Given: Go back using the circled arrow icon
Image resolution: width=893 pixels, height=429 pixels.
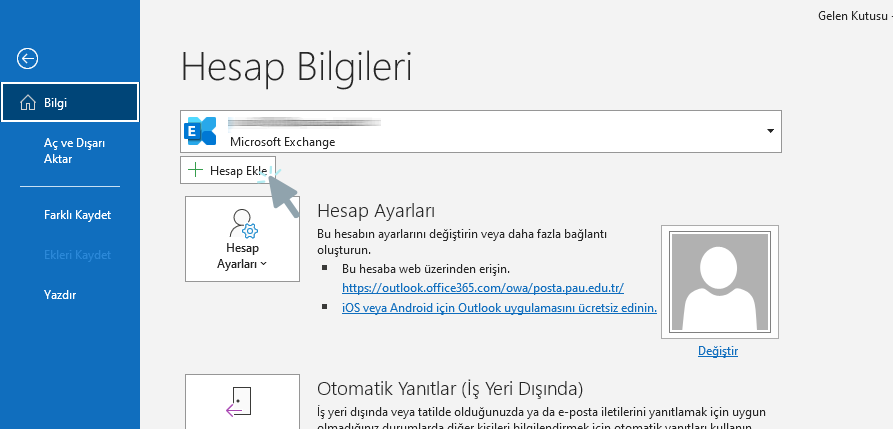Looking at the screenshot, I should 27,58.
